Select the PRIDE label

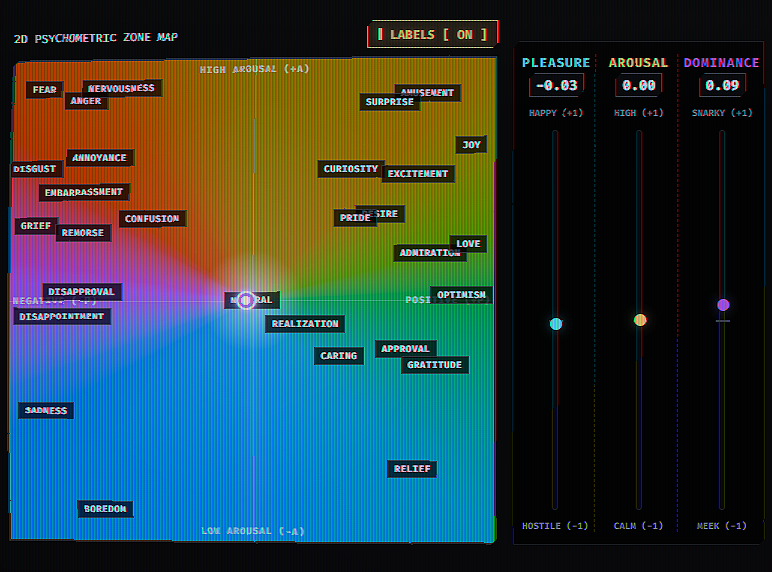coord(355,218)
